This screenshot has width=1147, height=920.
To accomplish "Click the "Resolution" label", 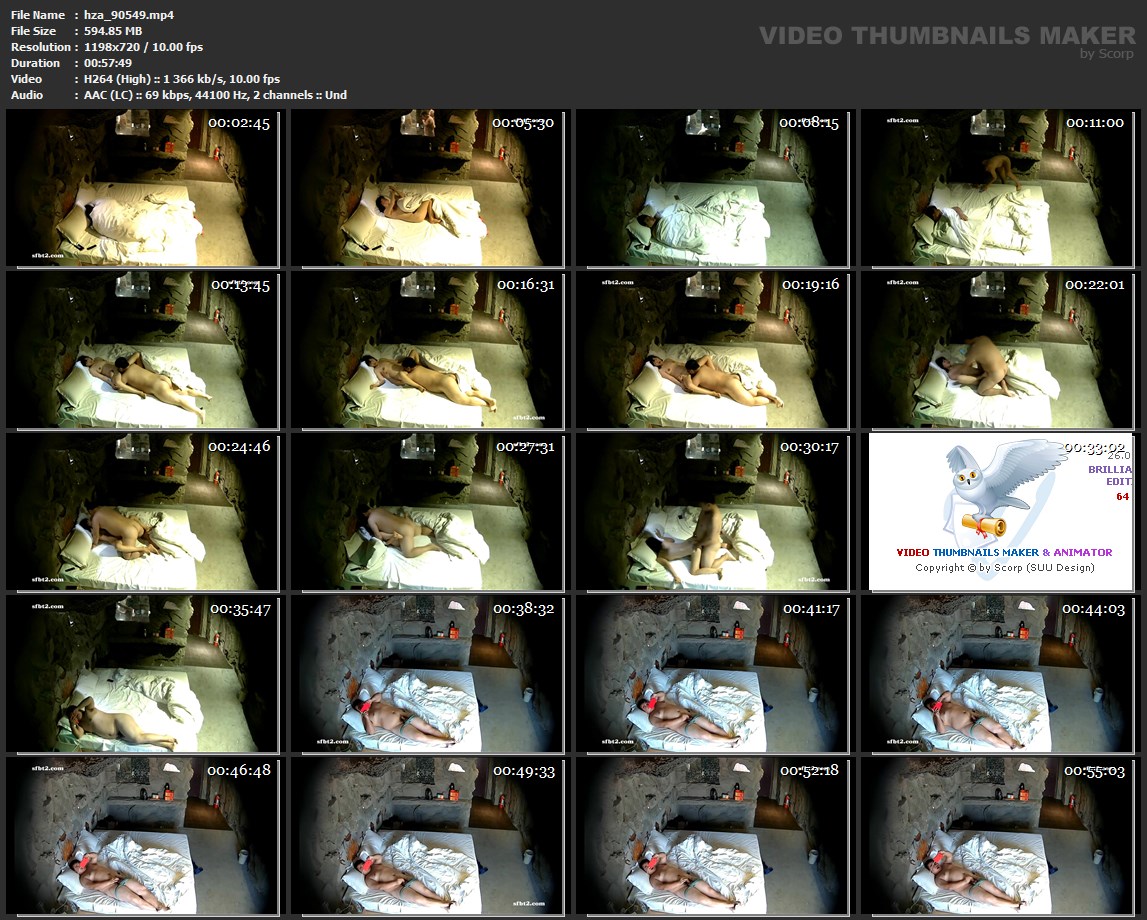I will pos(40,47).
